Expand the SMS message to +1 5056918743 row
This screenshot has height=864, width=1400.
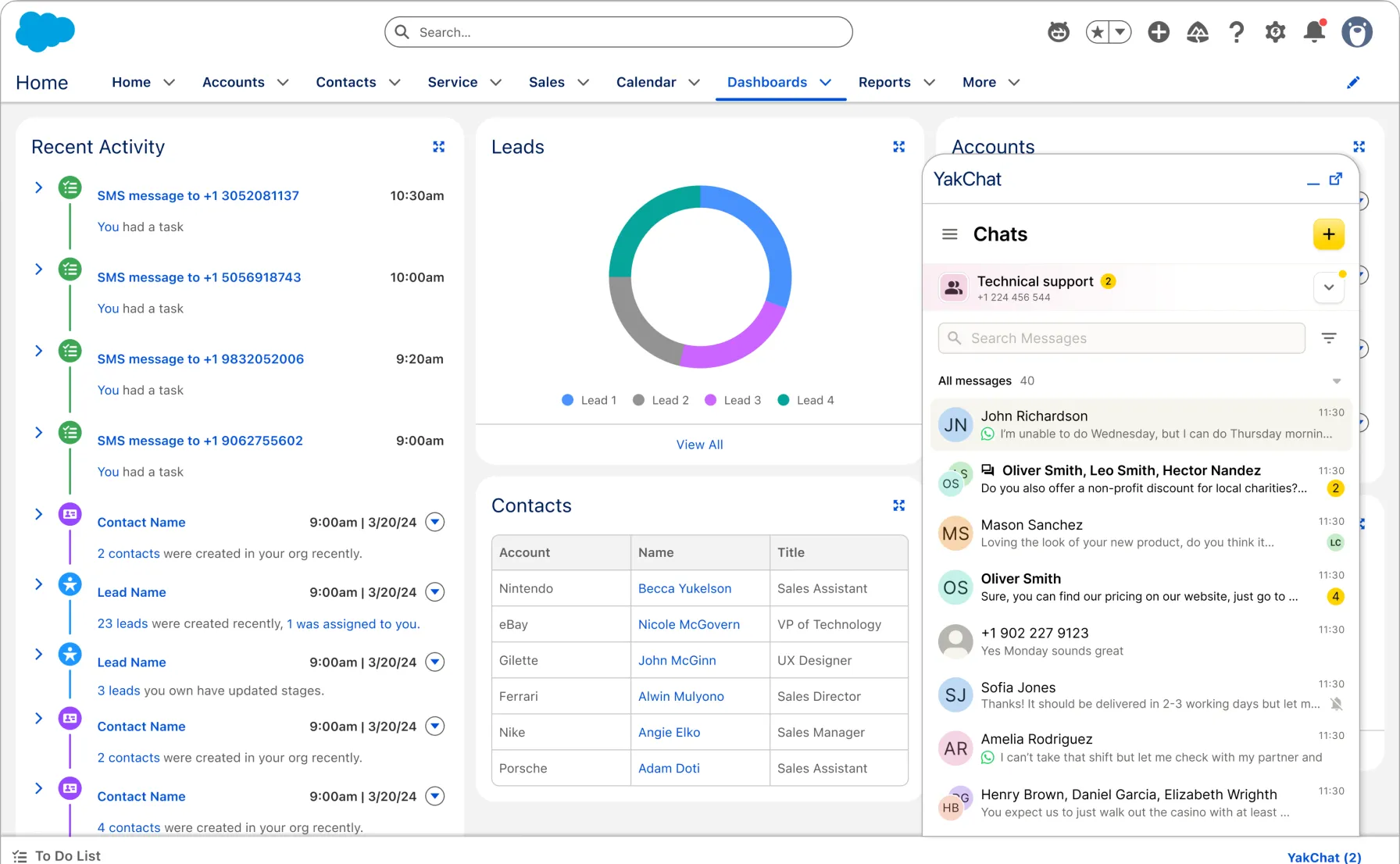click(x=38, y=269)
